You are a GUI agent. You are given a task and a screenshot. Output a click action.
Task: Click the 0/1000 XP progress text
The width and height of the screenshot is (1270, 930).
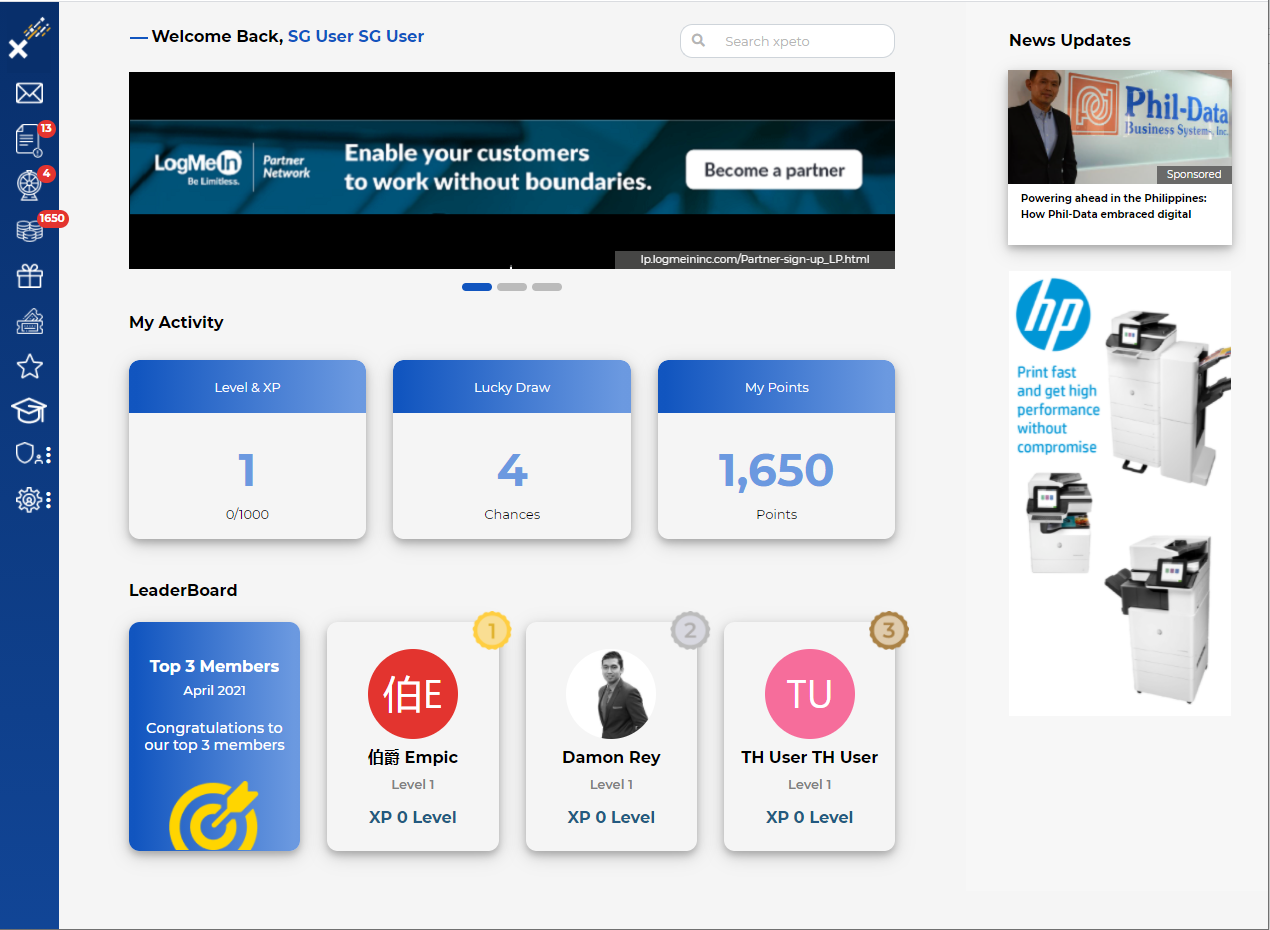click(x=247, y=514)
